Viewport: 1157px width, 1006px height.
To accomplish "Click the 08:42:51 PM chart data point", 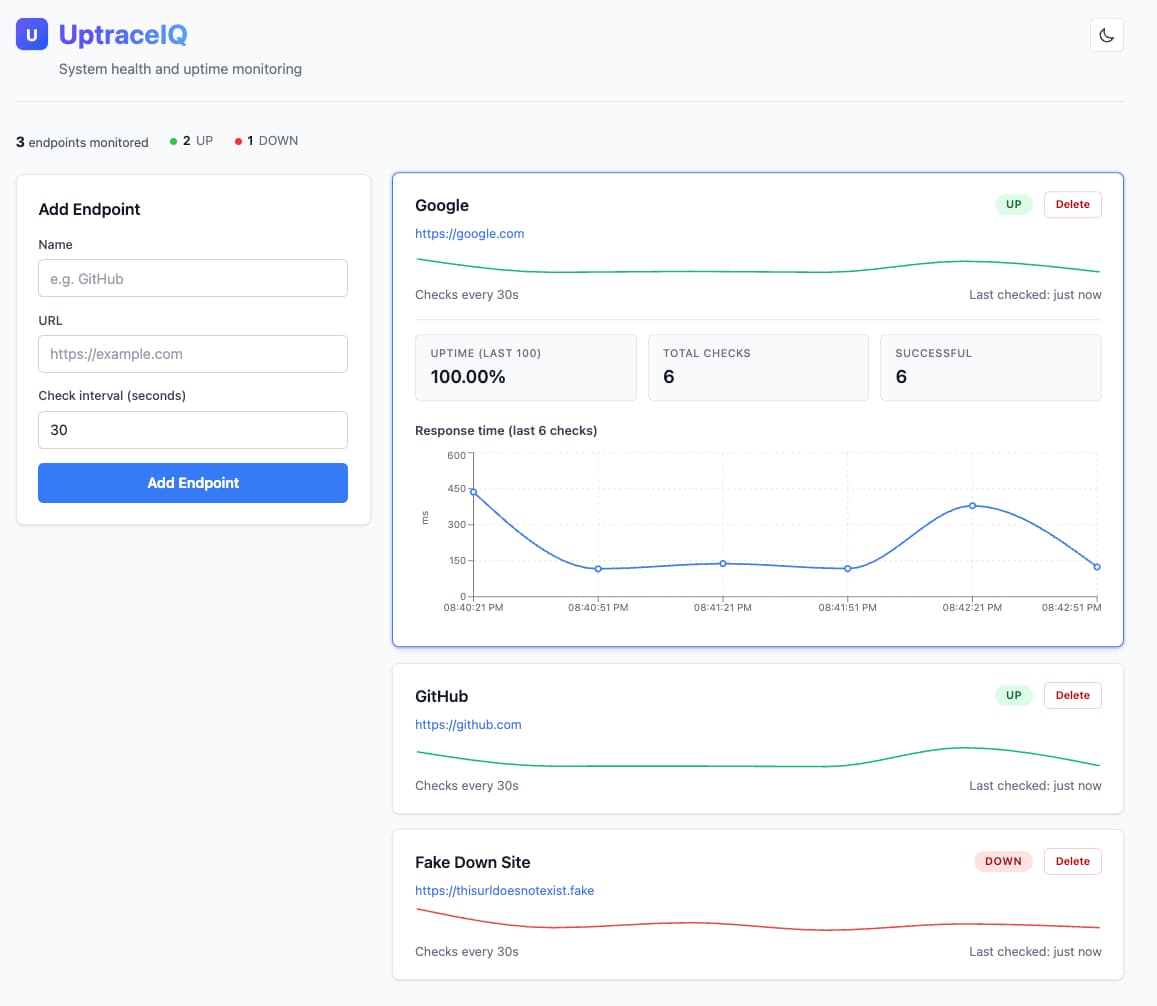I will point(1097,567).
